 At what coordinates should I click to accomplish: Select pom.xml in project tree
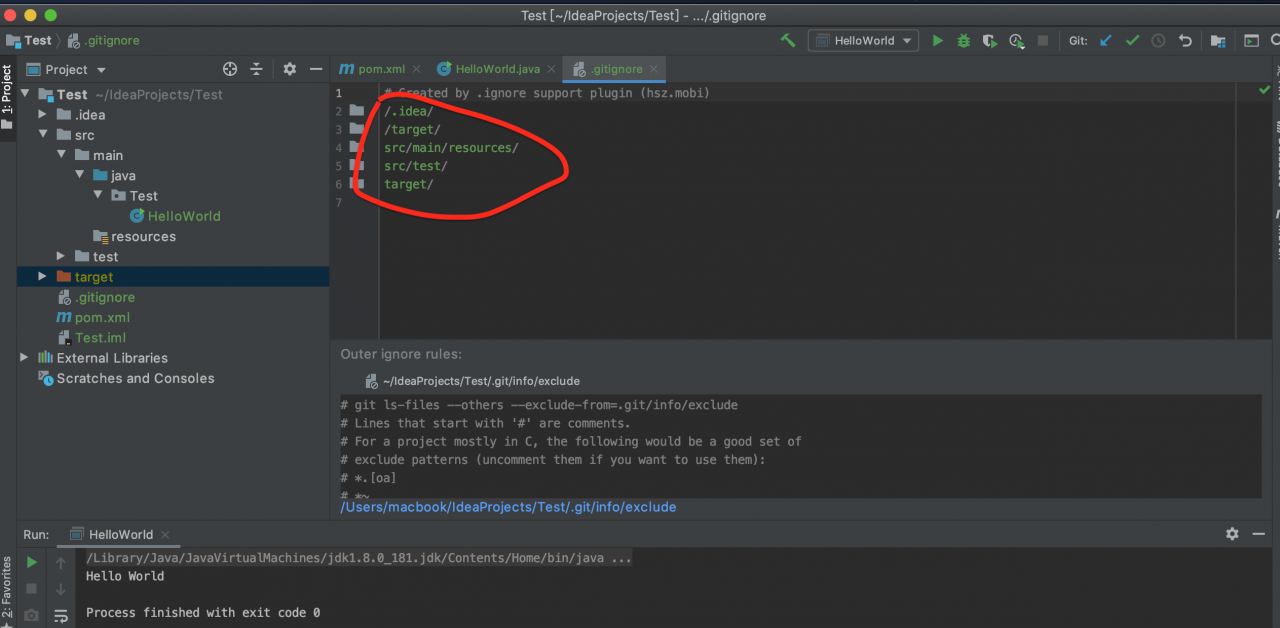tap(93, 317)
